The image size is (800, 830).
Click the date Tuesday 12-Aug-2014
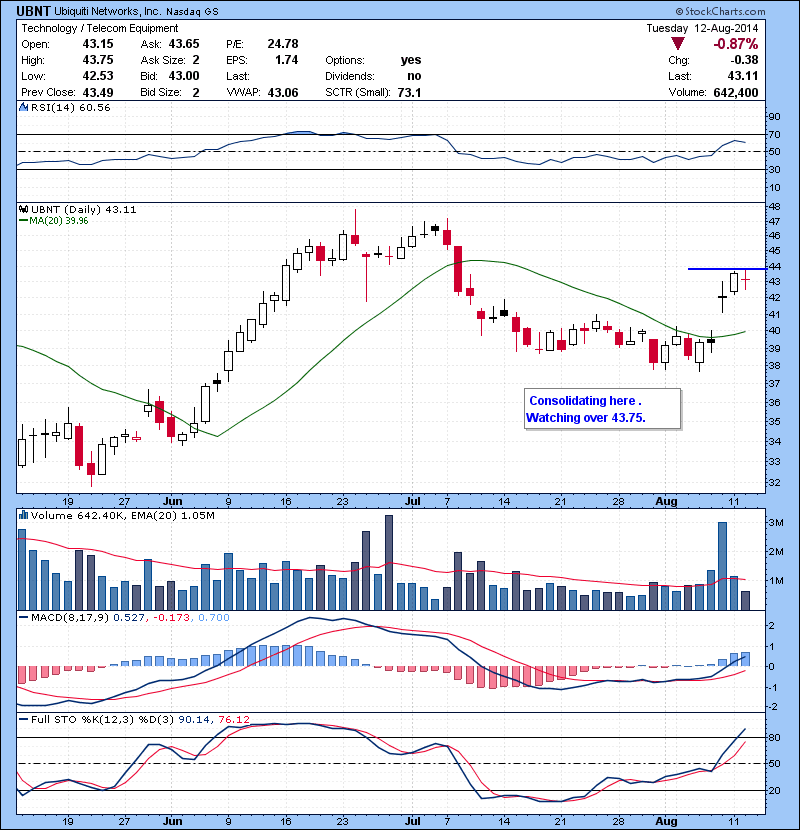[702, 28]
